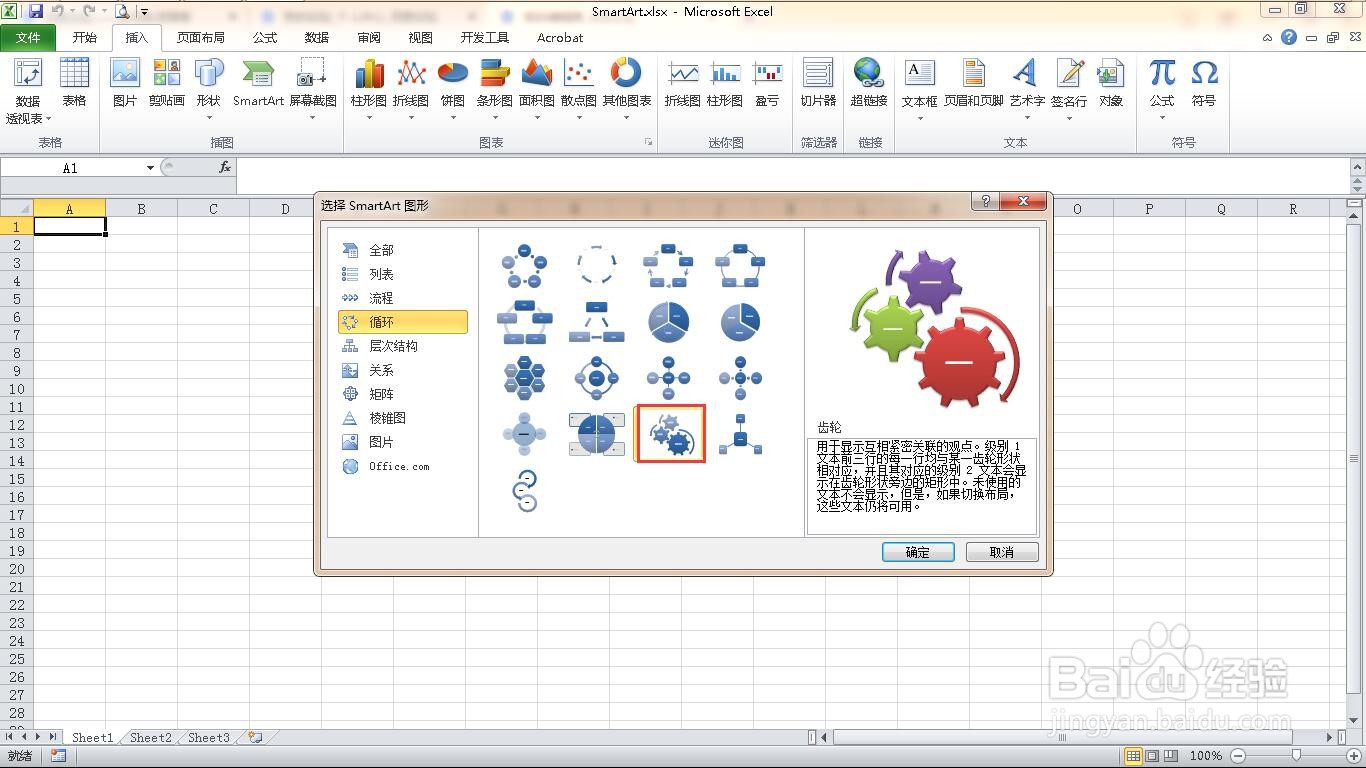The width and height of the screenshot is (1366, 768).
Task: Switch to Sheet3 worksheet tab
Action: coord(209,737)
